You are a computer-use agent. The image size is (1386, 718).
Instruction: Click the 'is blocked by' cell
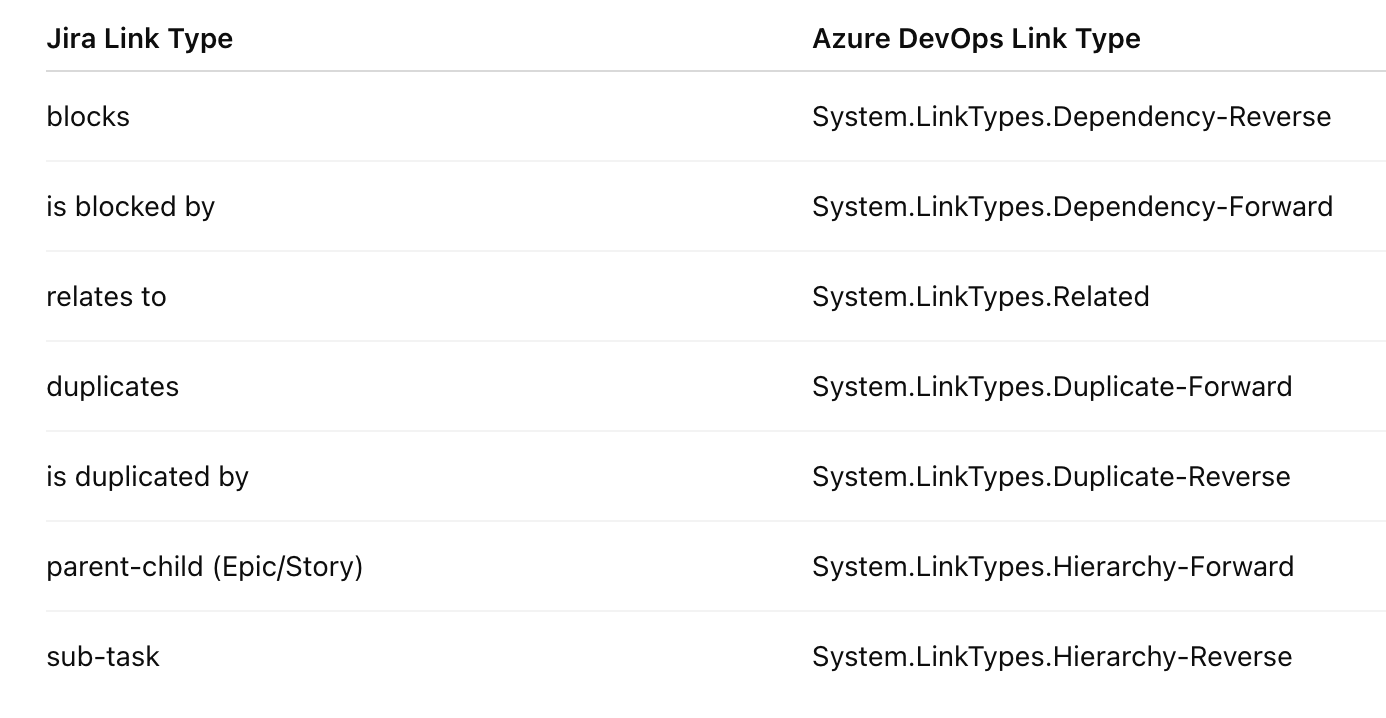pos(130,207)
